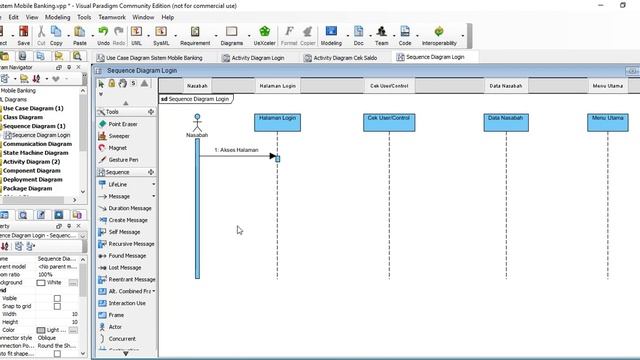Collapse the Tools palette group

(151, 112)
